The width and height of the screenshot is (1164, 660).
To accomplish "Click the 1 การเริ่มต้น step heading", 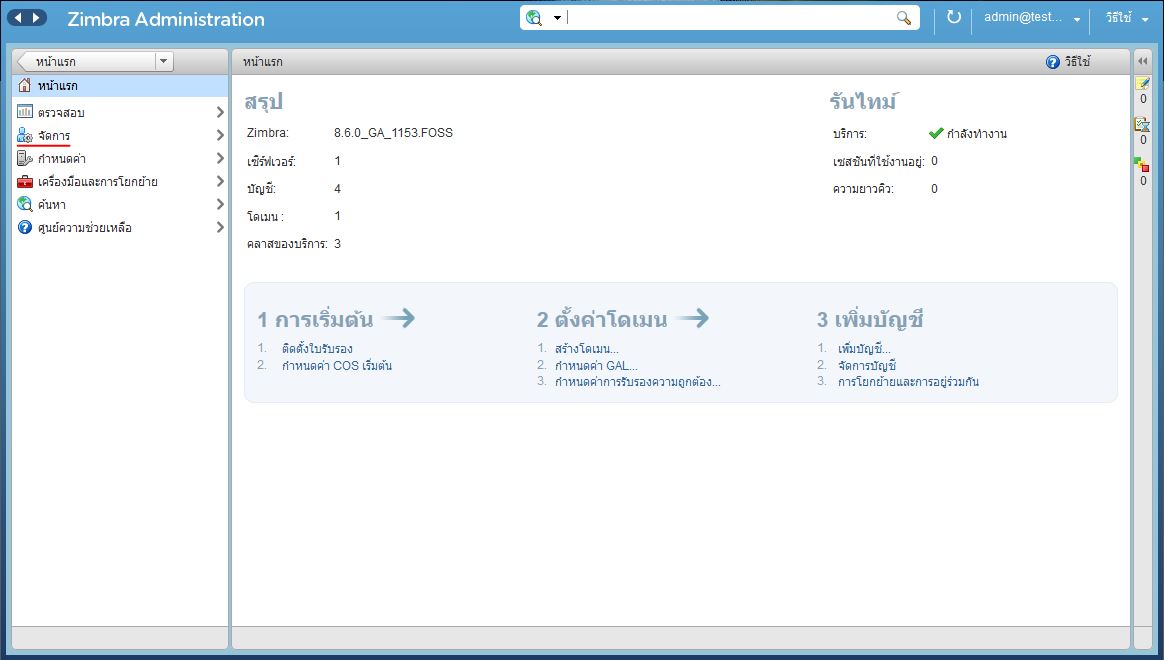I will [315, 319].
